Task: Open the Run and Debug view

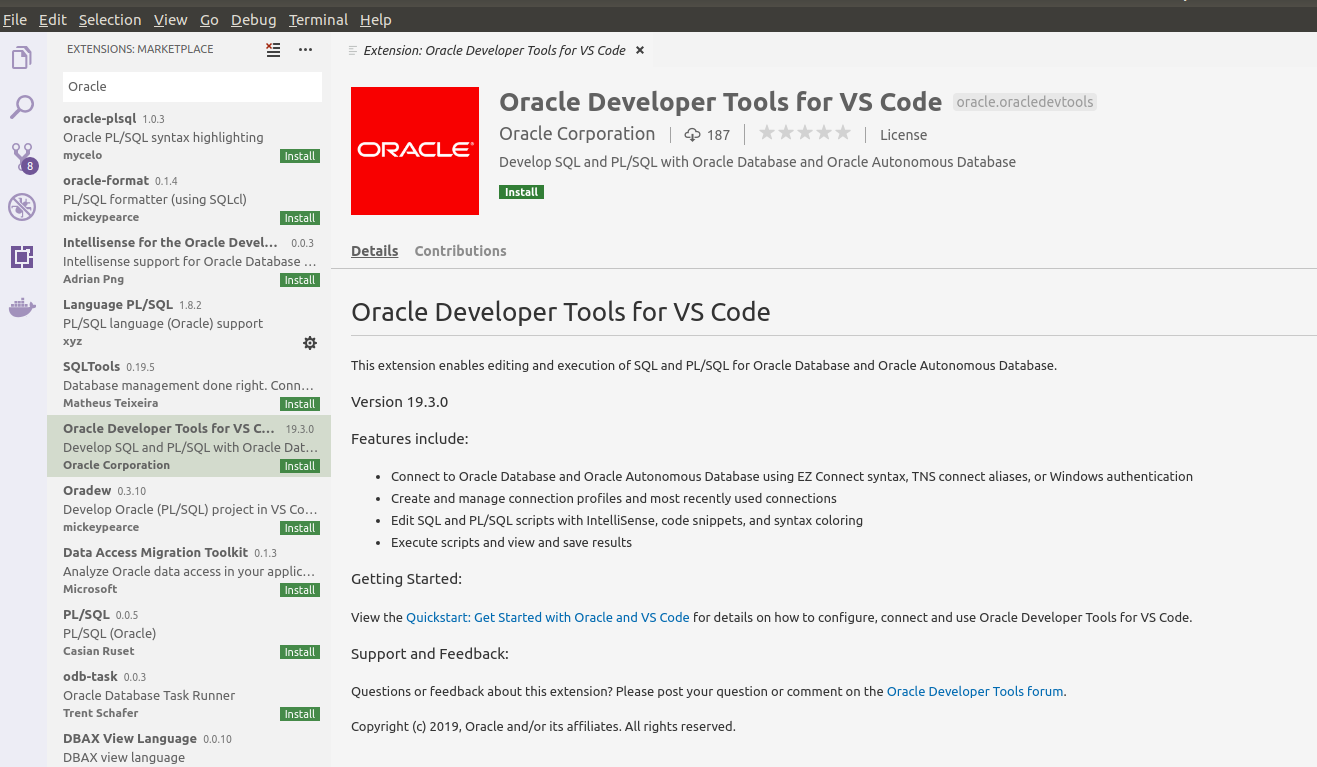Action: 21,207
